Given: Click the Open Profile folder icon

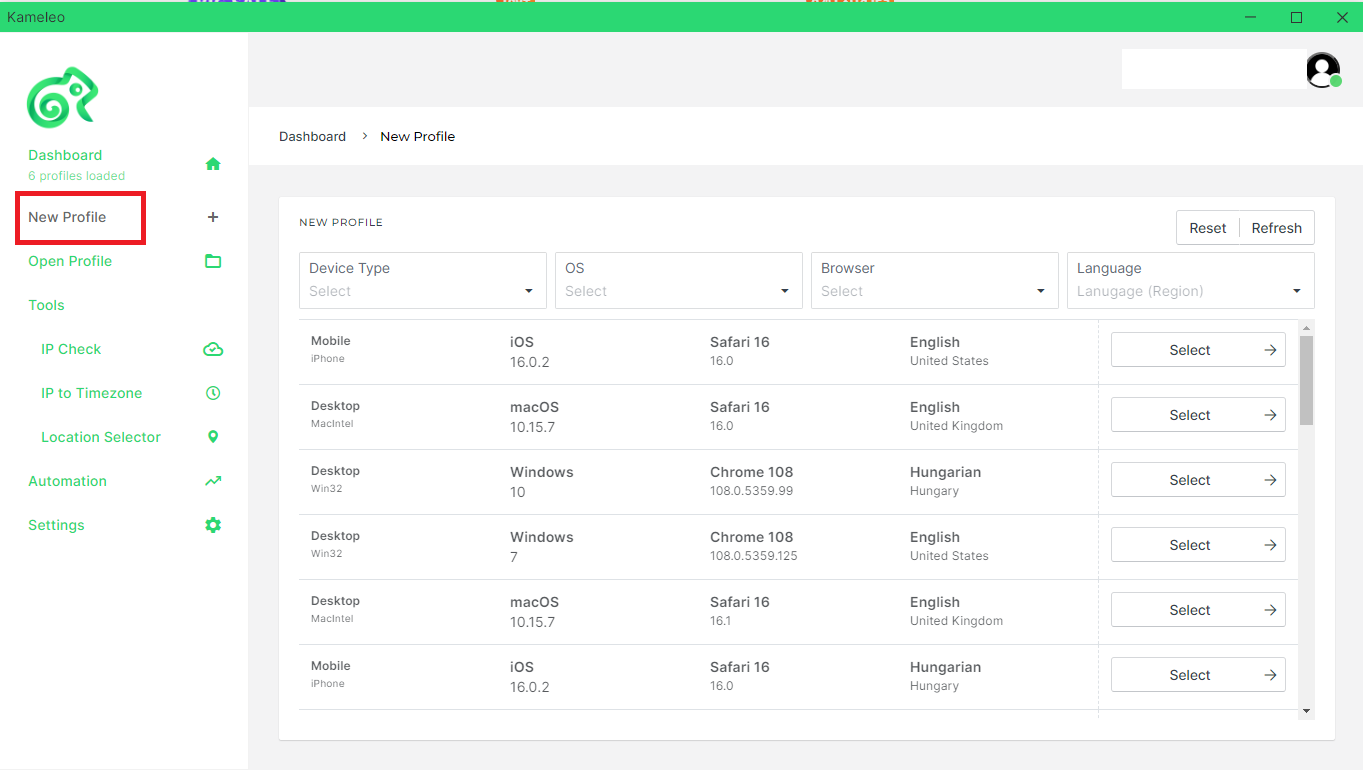Looking at the screenshot, I should click(x=213, y=261).
